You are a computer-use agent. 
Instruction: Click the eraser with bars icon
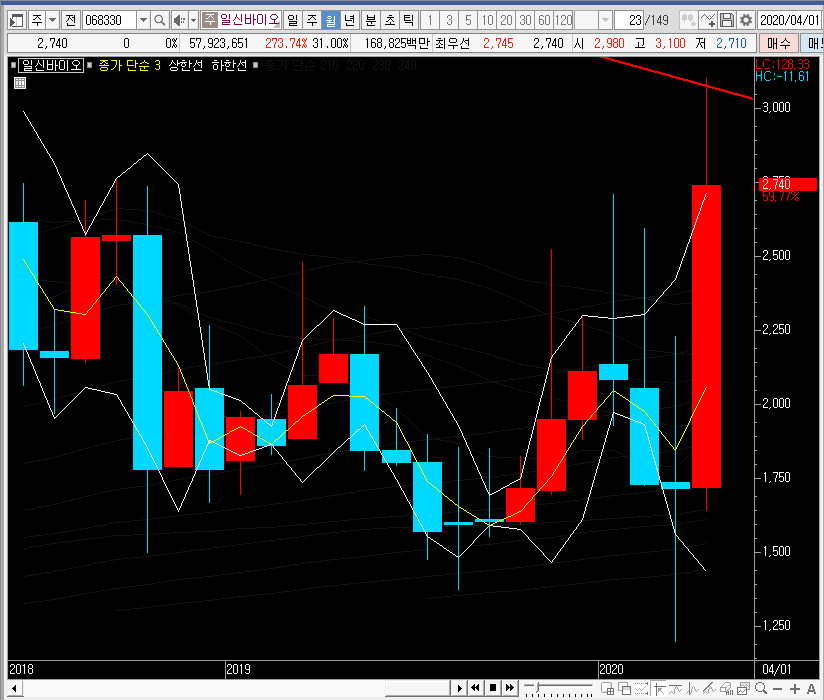pyautogui.click(x=726, y=688)
